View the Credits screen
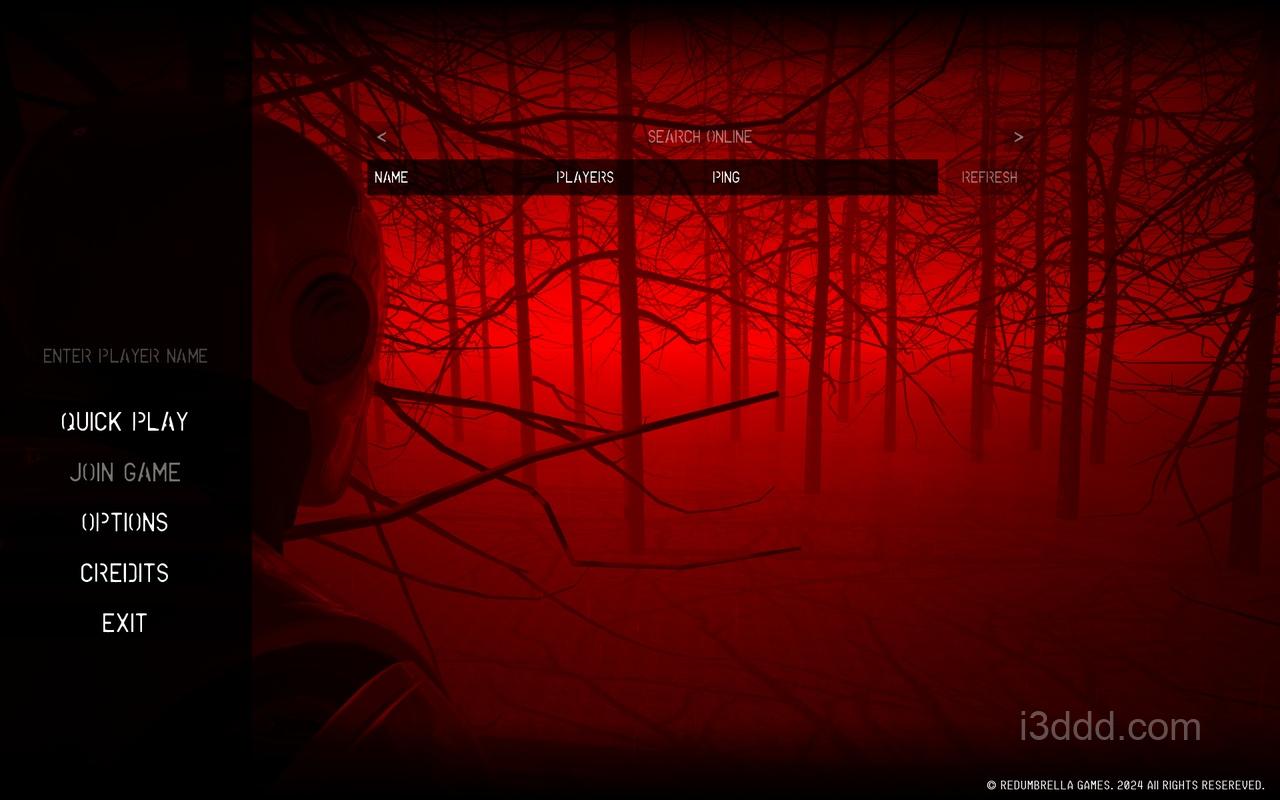Image resolution: width=1280 pixels, height=800 pixels. tap(125, 573)
